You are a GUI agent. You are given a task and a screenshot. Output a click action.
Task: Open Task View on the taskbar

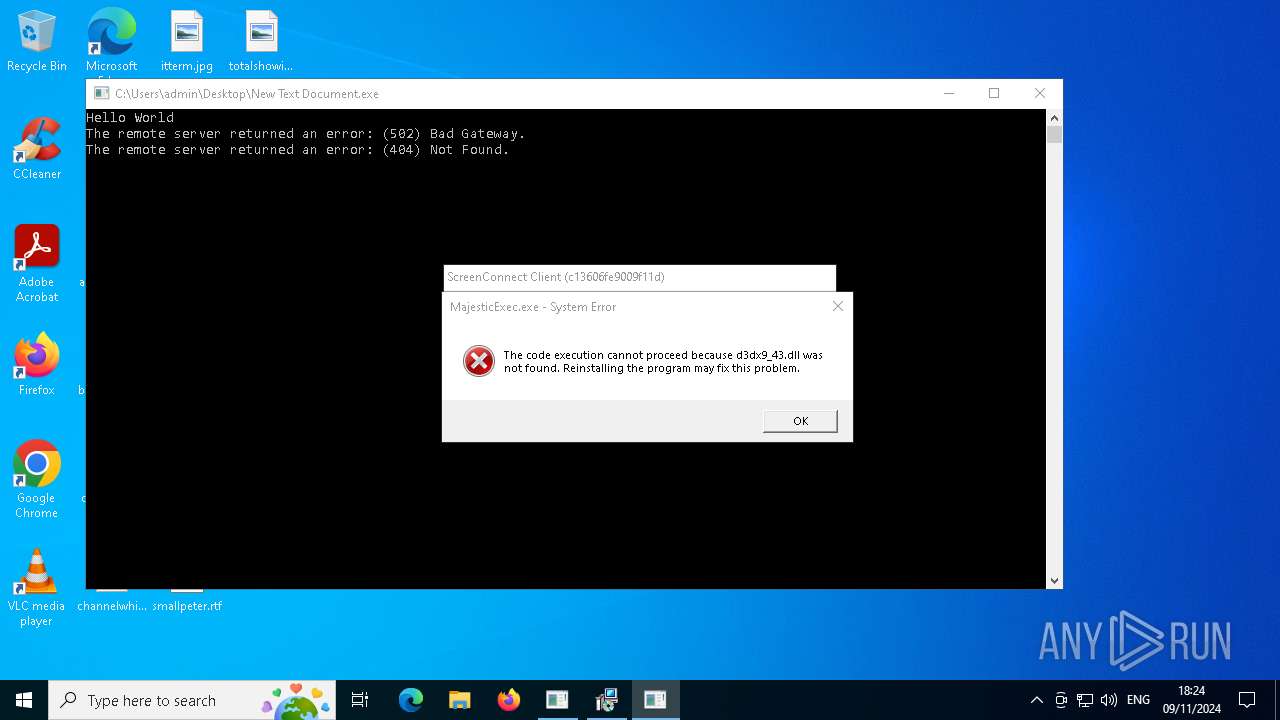point(360,700)
